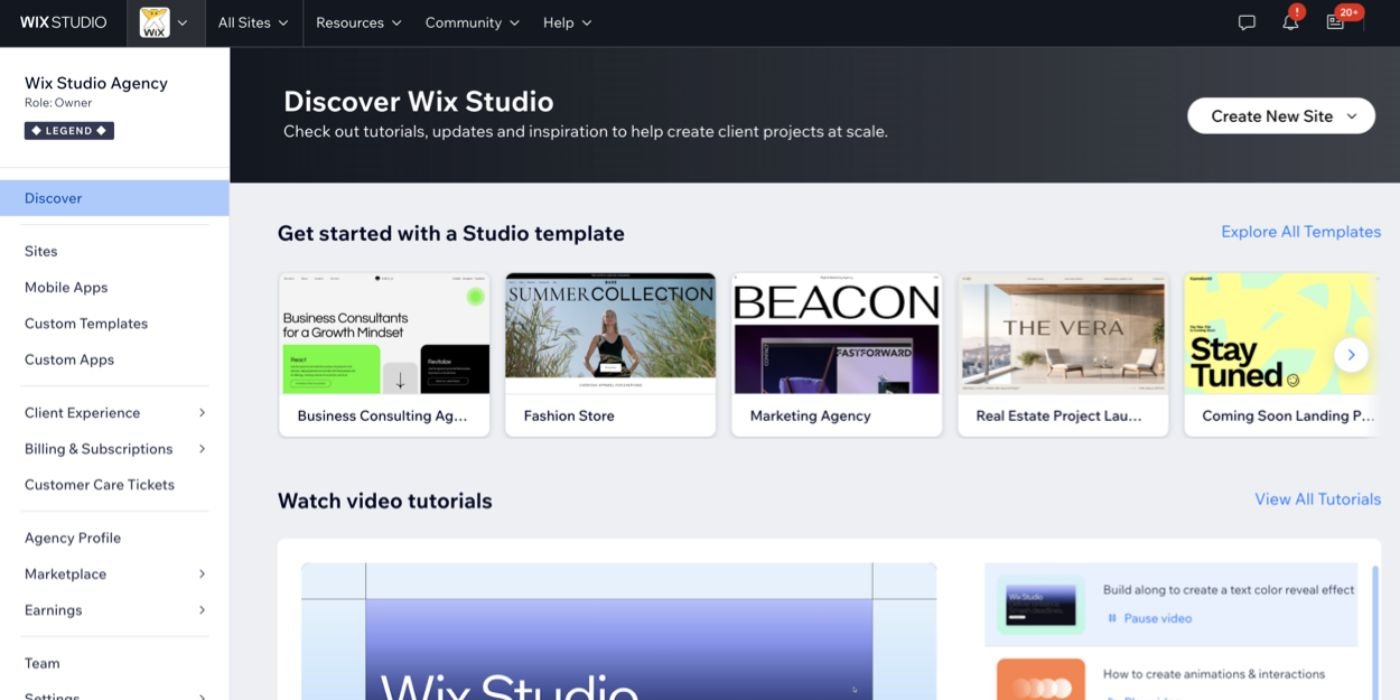Screen dimensions: 1400x700
Task: Select Discover in the sidebar
Action: click(x=52, y=198)
